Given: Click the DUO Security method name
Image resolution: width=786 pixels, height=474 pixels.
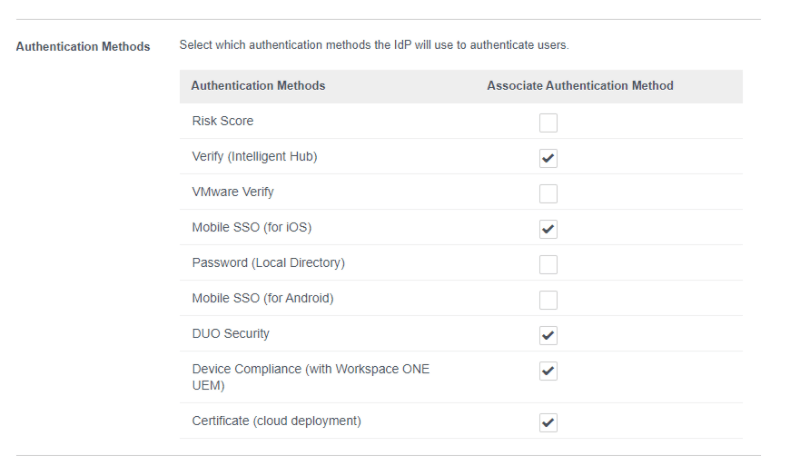Looking at the screenshot, I should pos(230,334).
